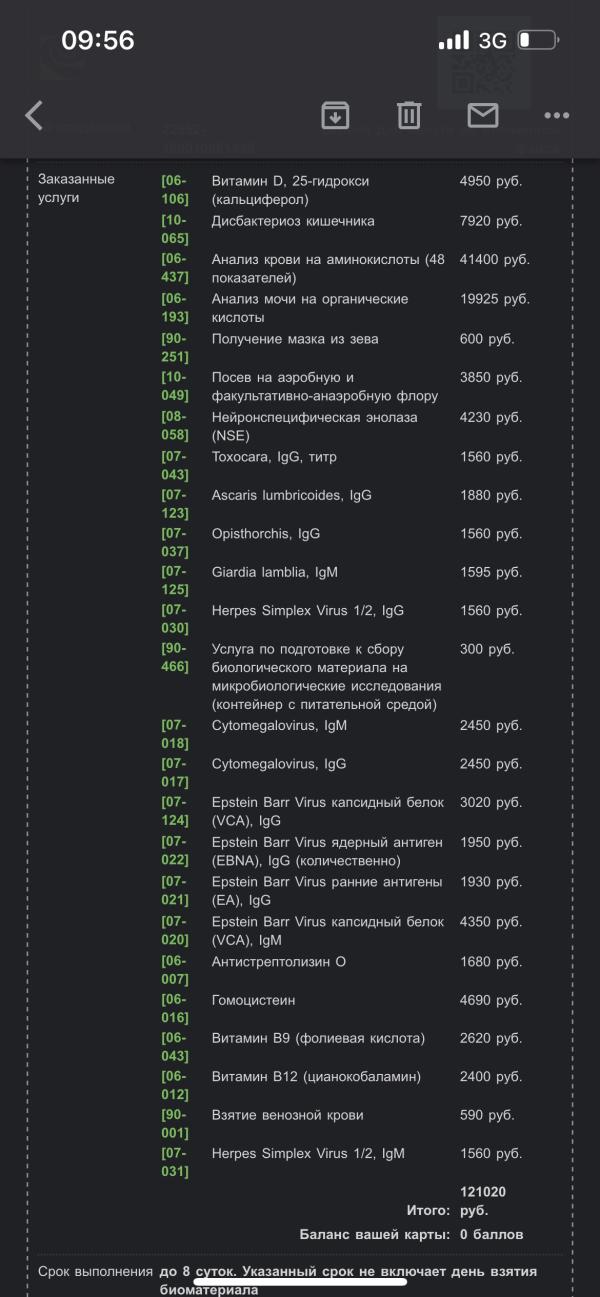
Task: Open code 10-065 for Дисбактериоз кишечника
Action: [175, 229]
